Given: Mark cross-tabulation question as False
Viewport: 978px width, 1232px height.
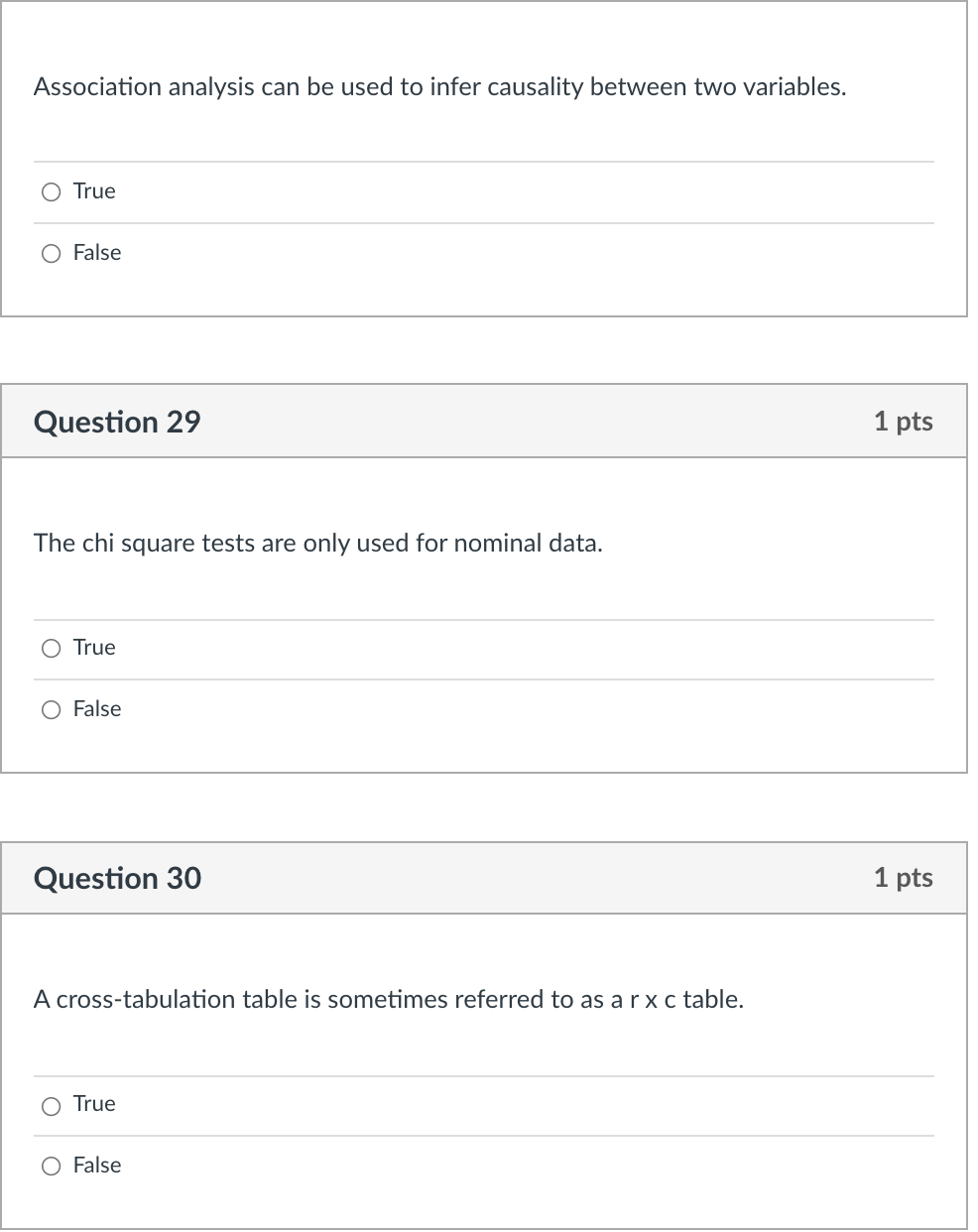Looking at the screenshot, I should point(51,1166).
